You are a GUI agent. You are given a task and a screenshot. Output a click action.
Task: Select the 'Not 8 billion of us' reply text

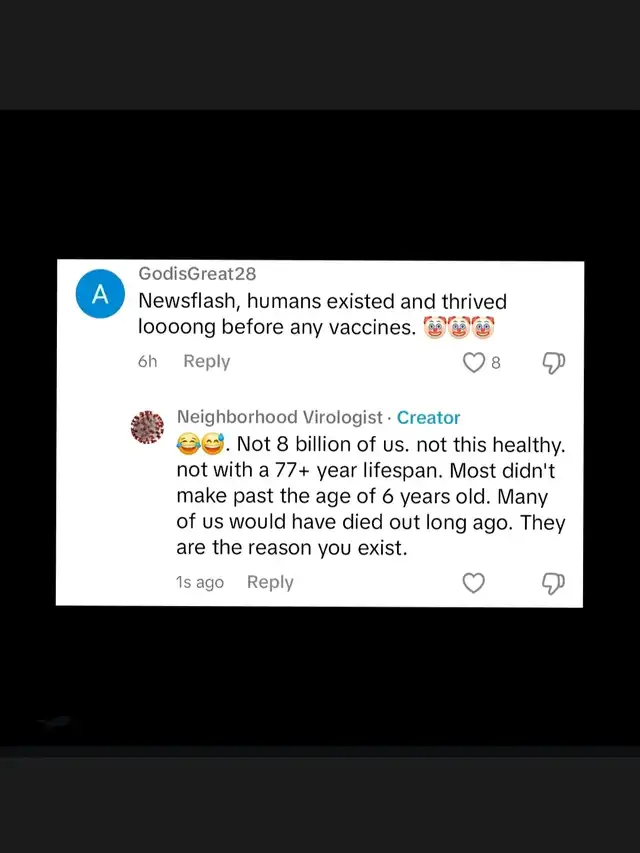371,496
